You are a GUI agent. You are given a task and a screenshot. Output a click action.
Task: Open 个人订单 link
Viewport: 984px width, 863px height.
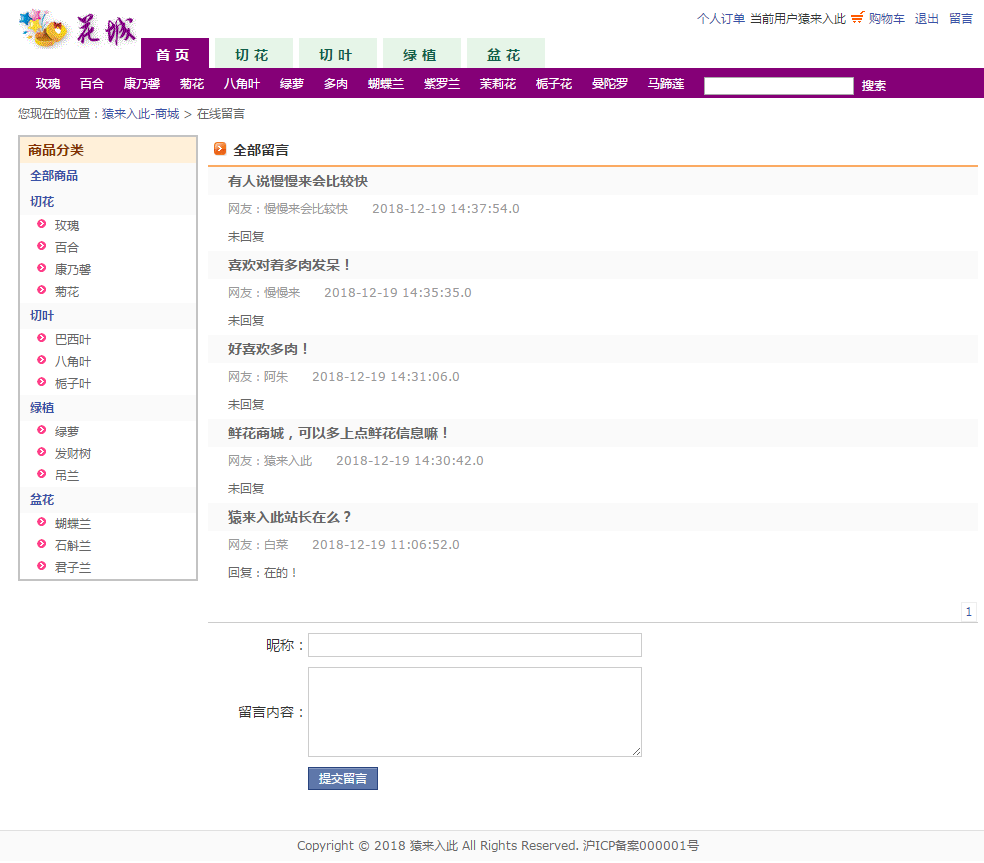coord(720,19)
